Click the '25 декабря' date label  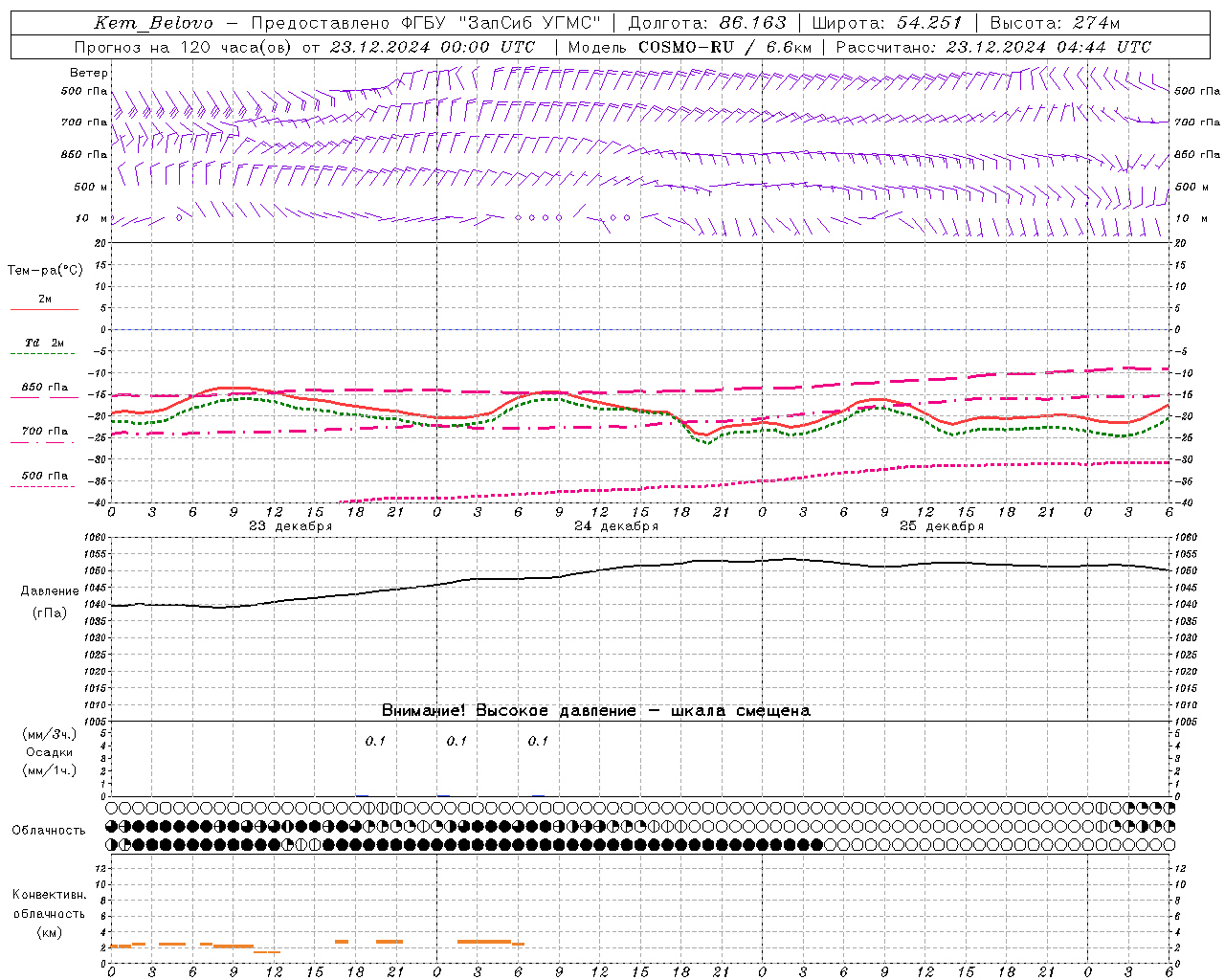(x=942, y=526)
